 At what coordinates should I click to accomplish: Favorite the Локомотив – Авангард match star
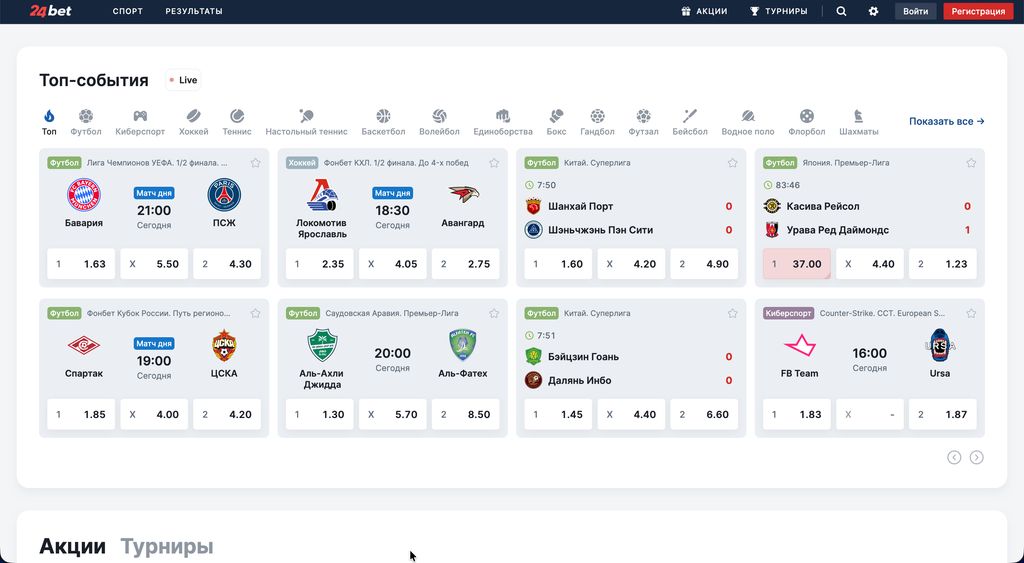point(494,163)
